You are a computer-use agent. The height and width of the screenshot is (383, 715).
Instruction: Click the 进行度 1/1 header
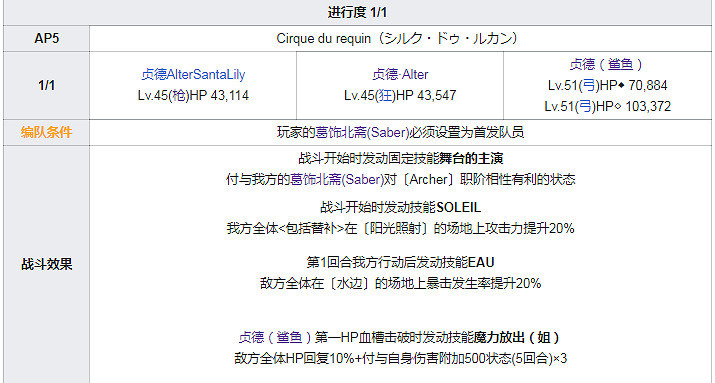click(x=357, y=12)
